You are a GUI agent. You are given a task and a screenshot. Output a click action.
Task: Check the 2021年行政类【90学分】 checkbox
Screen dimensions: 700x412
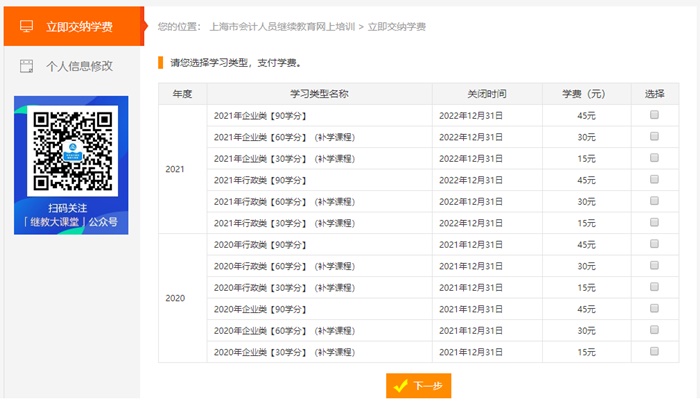click(x=654, y=179)
